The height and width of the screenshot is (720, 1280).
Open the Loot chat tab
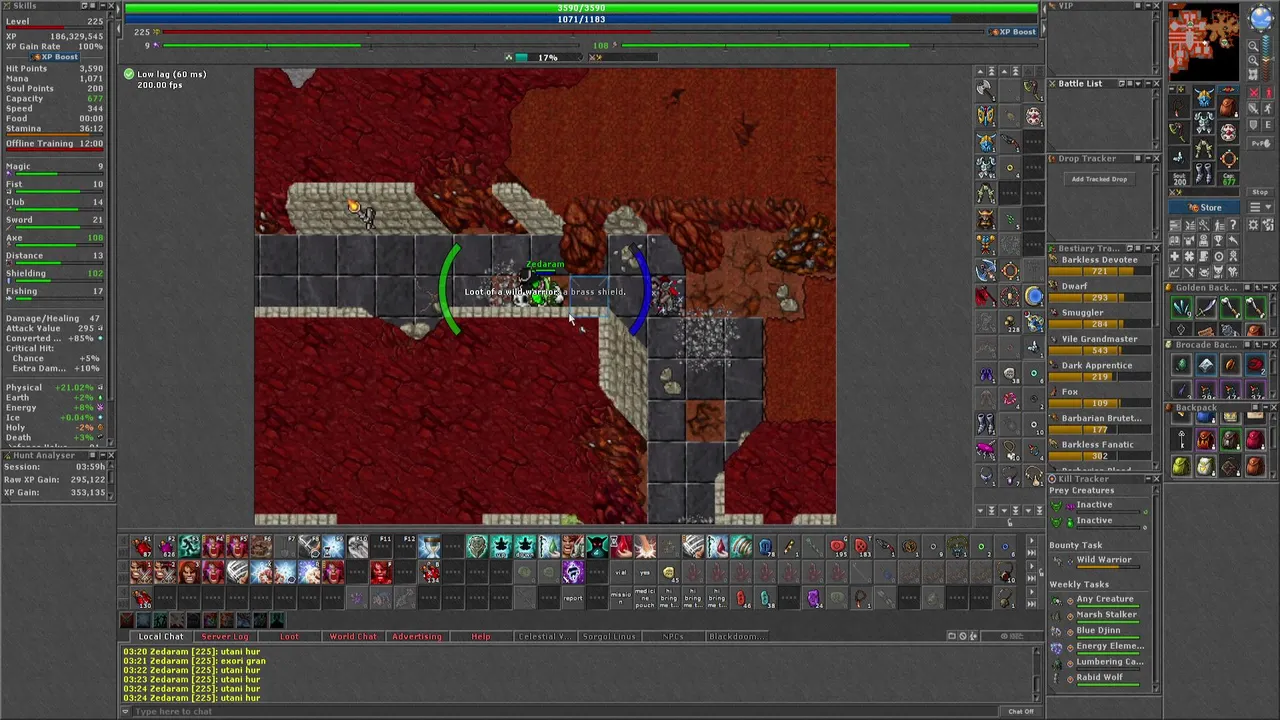[289, 636]
